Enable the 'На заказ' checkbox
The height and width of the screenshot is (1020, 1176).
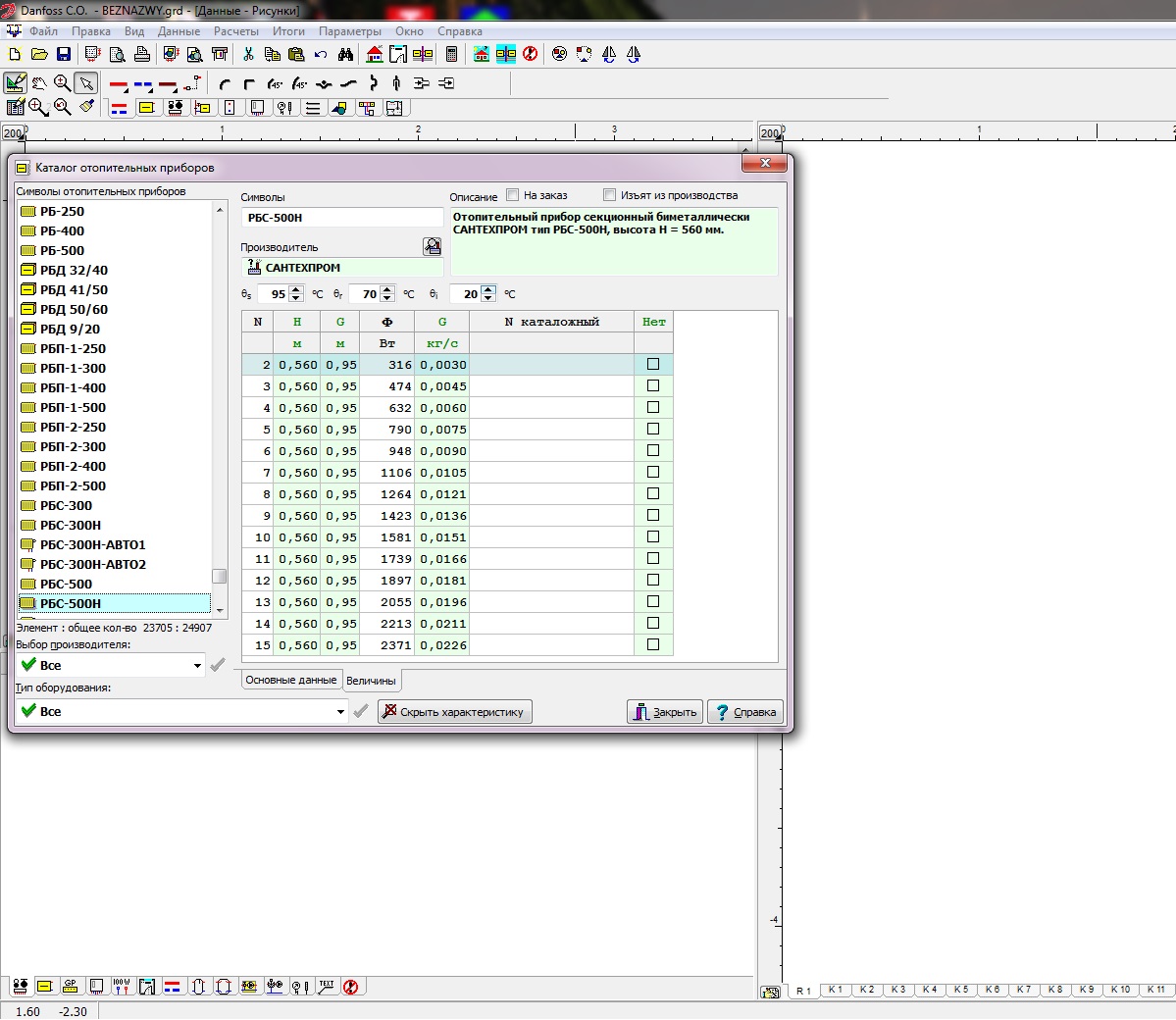click(513, 195)
